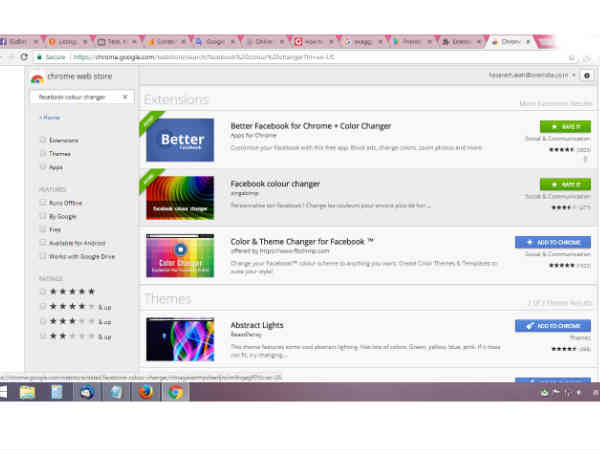Click Rate It for Facebook colour changer
The height and width of the screenshot is (450, 600).
pyautogui.click(x=565, y=184)
